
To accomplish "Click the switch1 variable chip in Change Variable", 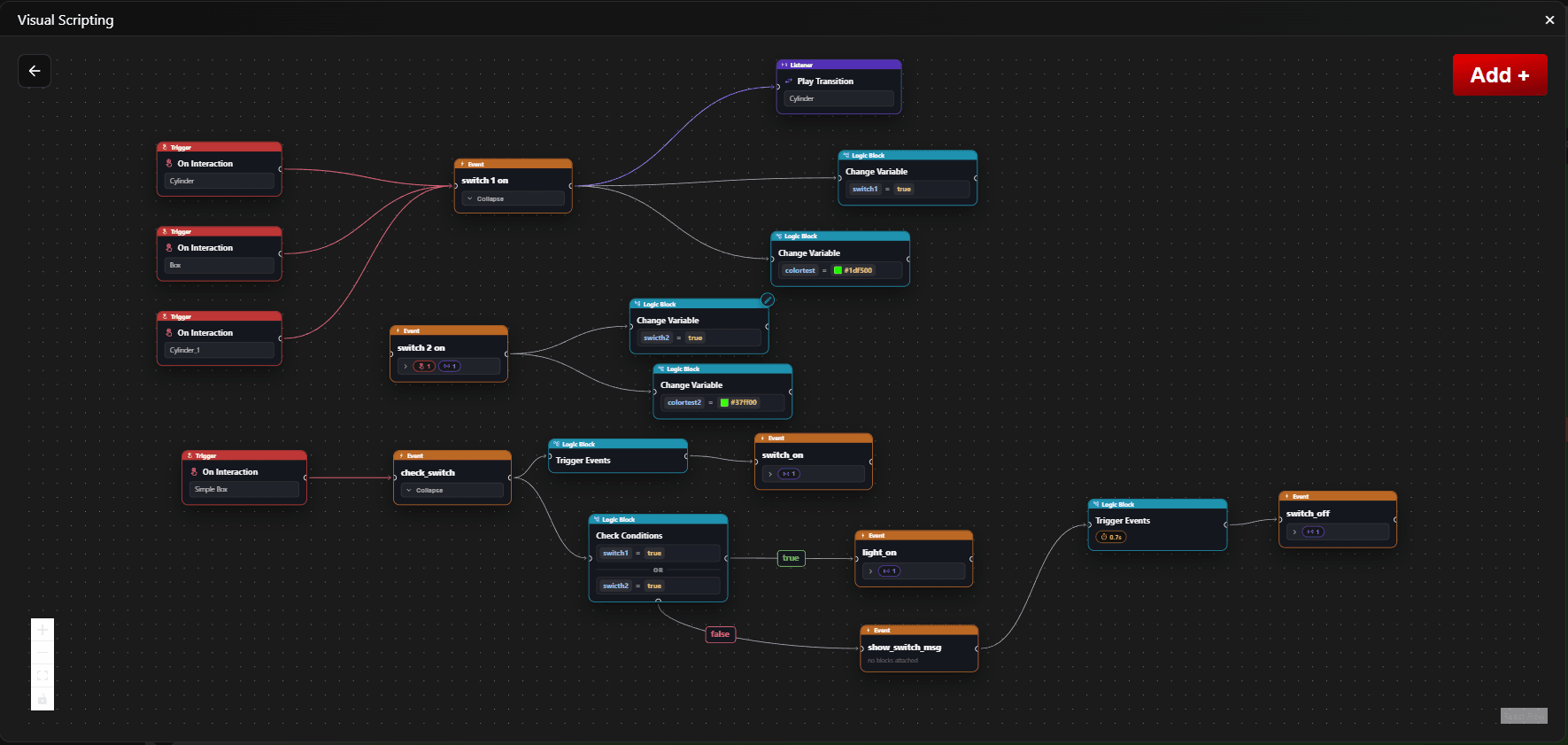I will [x=865, y=189].
